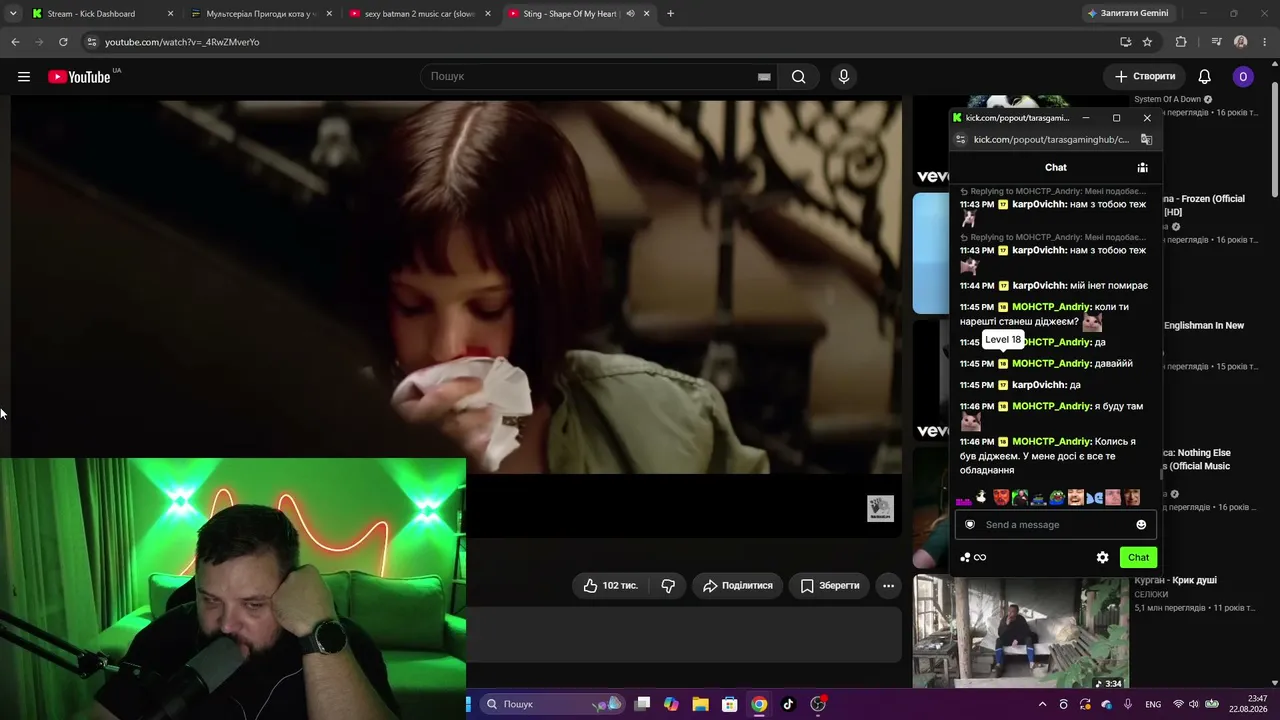Open channel points icon in Kick chat
This screenshot has height=720, width=1280.
tap(973, 558)
